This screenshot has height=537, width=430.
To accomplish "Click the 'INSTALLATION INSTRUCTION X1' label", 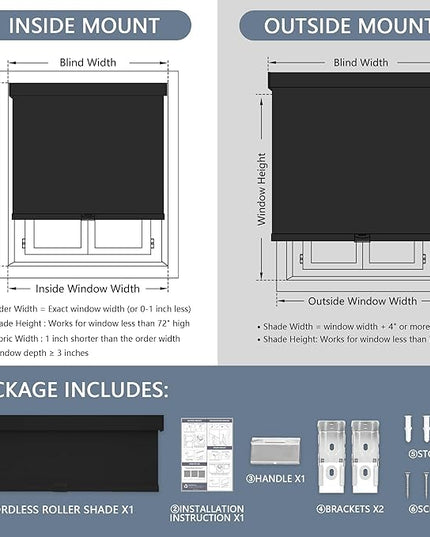I will (x=207, y=513).
